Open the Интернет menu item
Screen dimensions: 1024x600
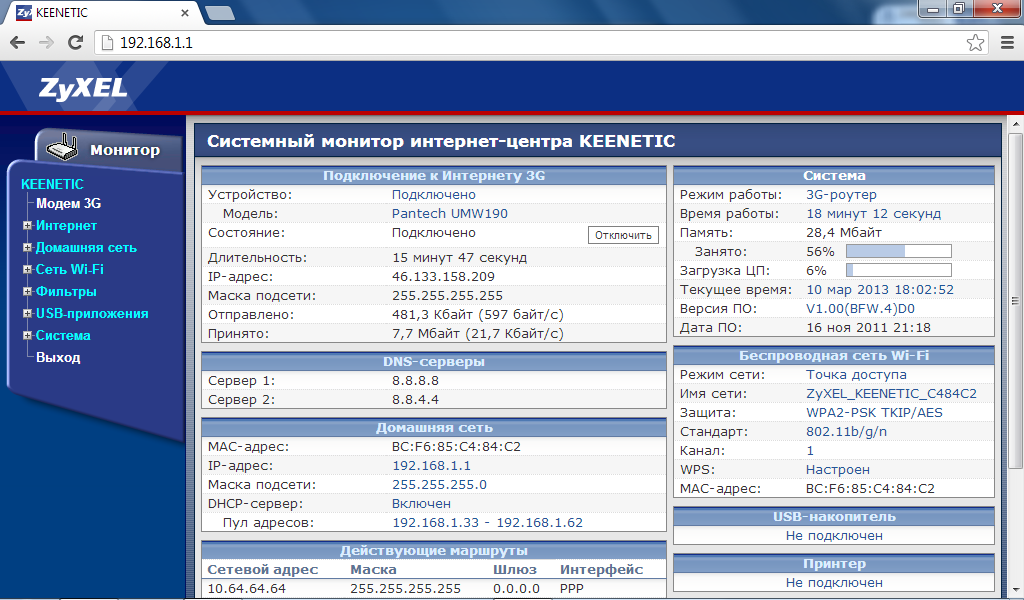point(66,226)
